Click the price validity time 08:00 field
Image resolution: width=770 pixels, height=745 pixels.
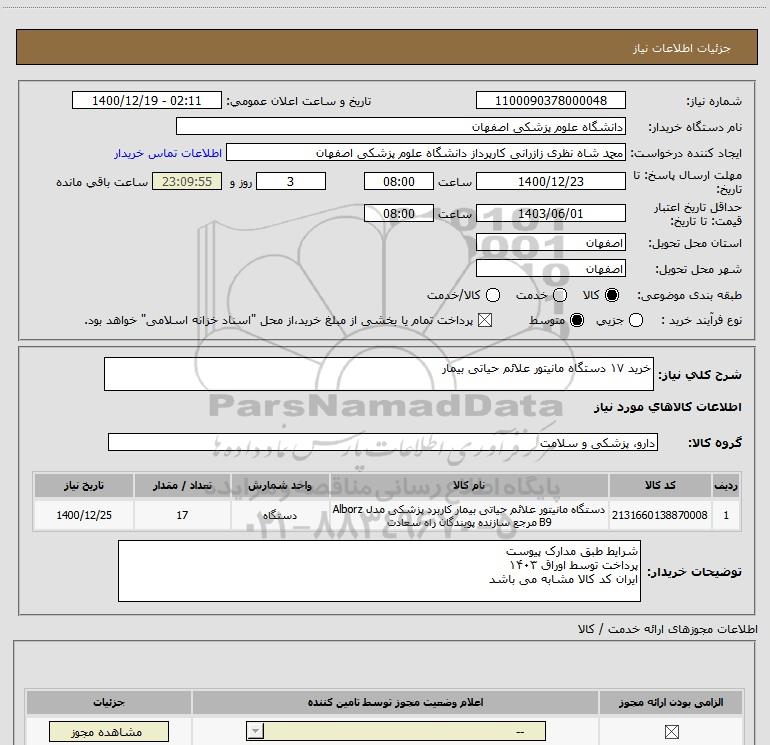[x=399, y=213]
